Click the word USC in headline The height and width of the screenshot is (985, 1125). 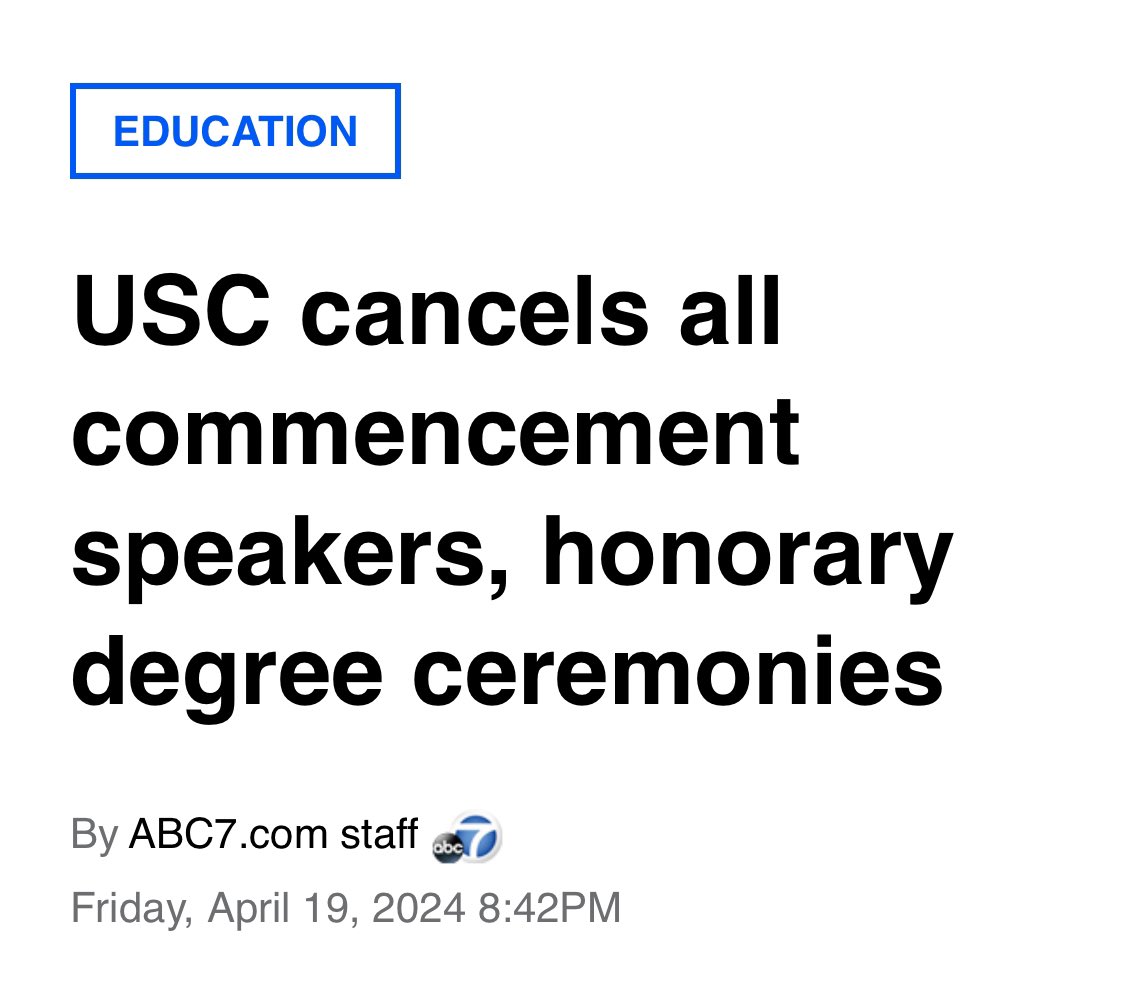(171, 312)
